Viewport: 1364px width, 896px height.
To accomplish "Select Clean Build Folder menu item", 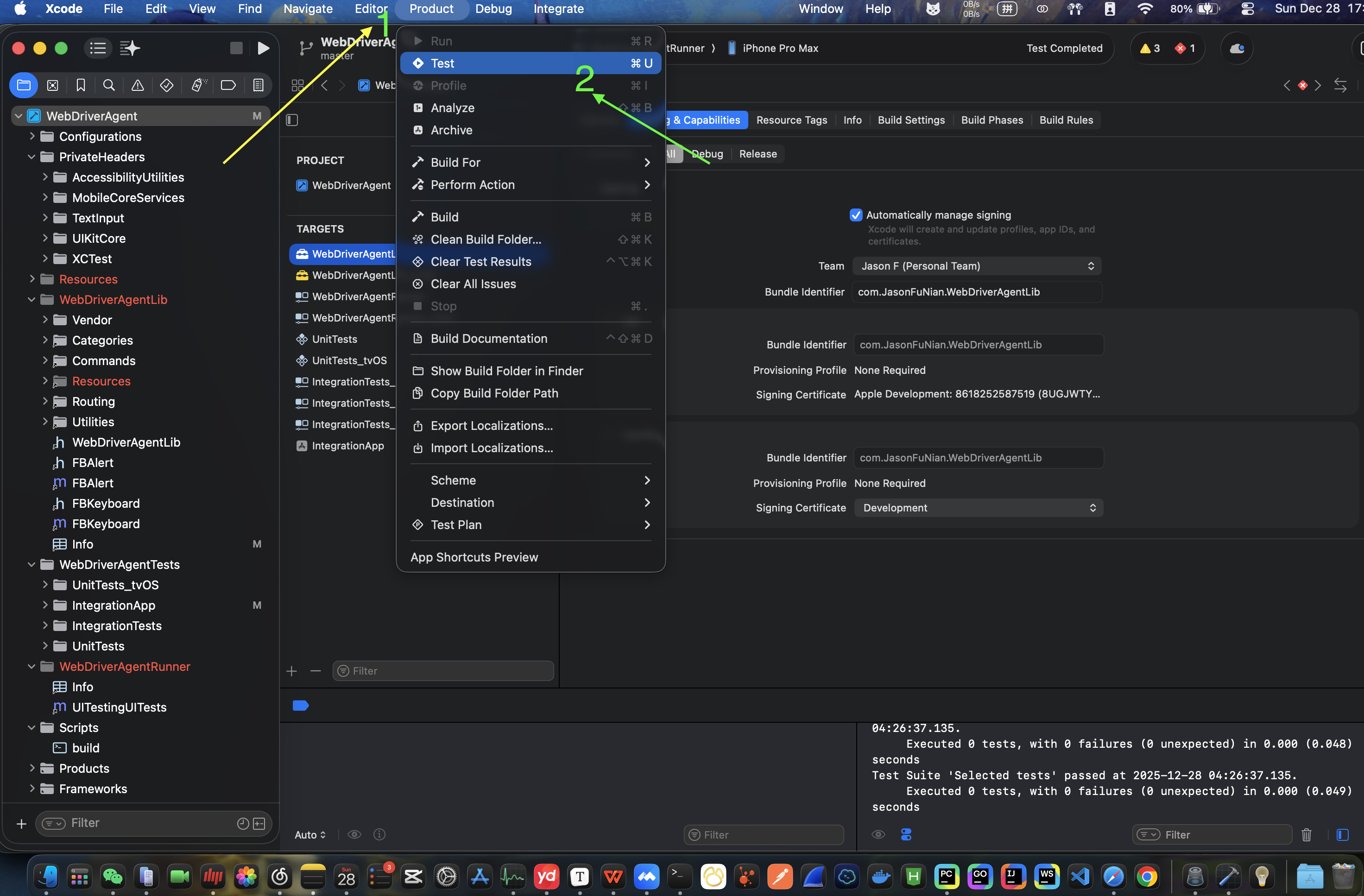I will point(486,240).
